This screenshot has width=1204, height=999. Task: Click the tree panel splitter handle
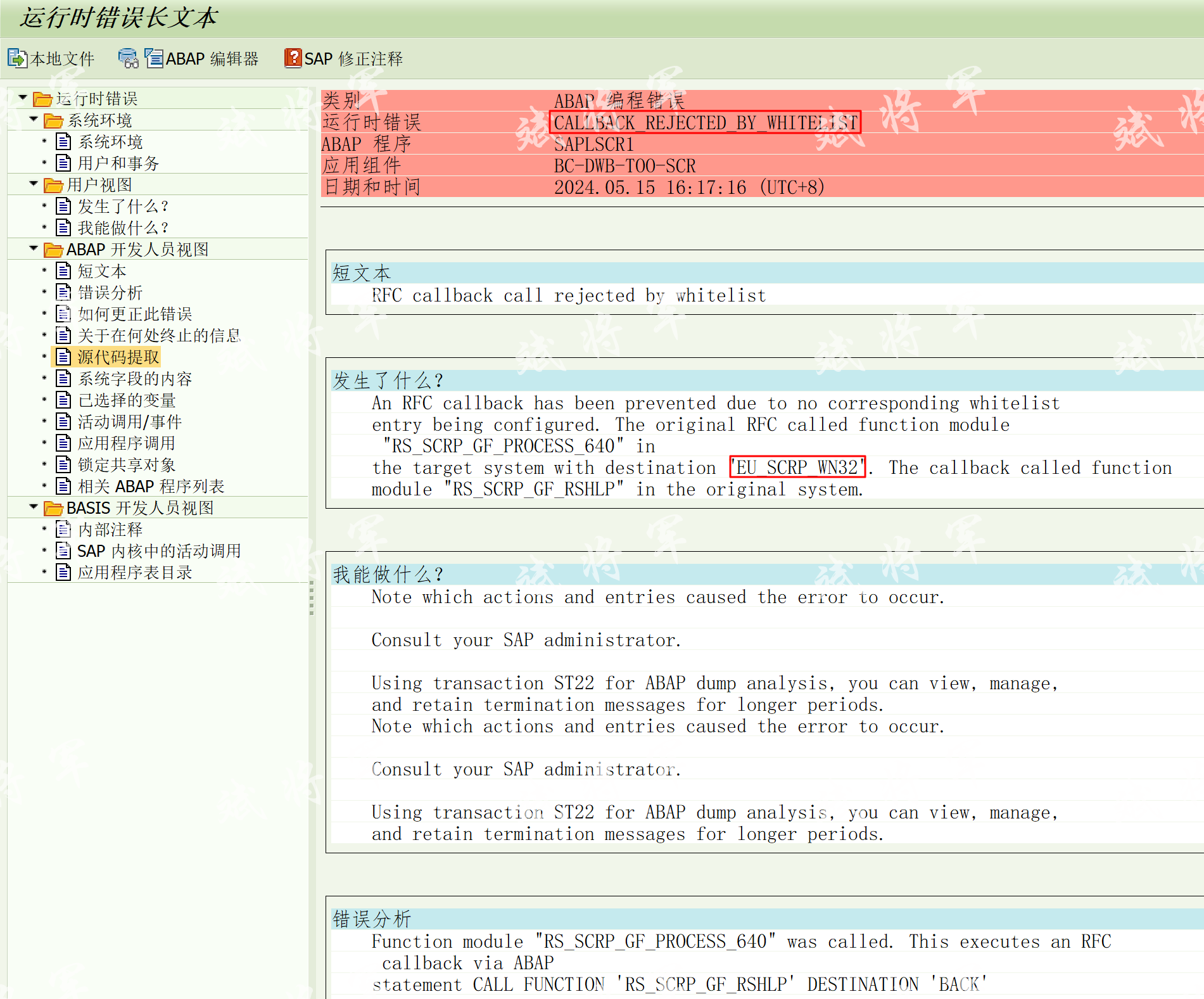(x=312, y=599)
